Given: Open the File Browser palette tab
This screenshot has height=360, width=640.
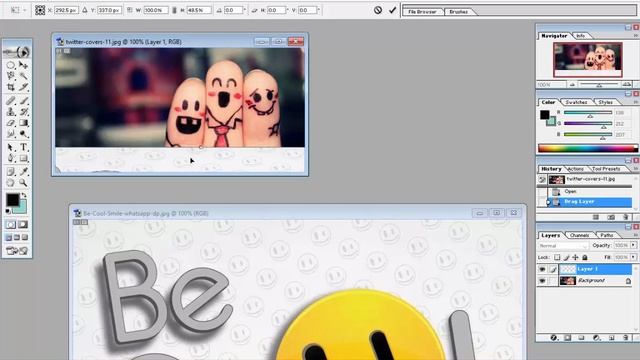Looking at the screenshot, I should click(422, 12).
